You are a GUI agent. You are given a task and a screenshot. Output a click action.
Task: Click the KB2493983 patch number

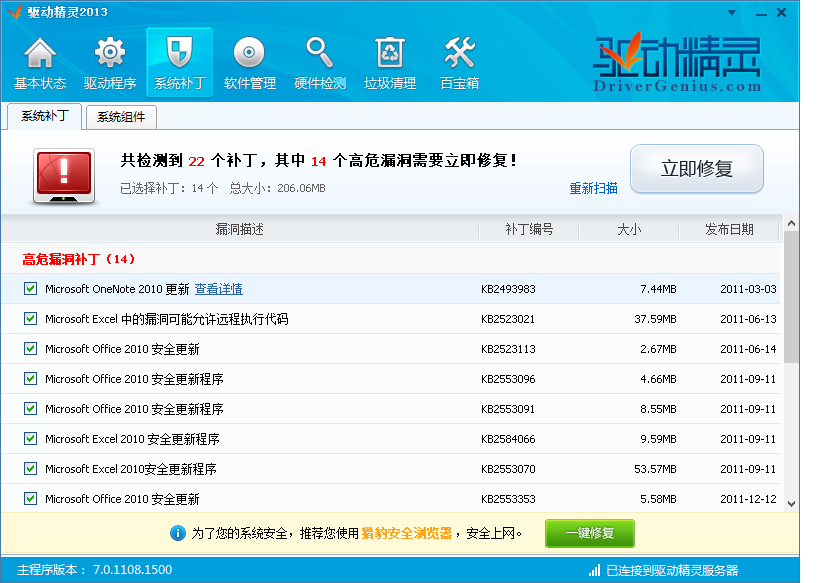pyautogui.click(x=508, y=289)
